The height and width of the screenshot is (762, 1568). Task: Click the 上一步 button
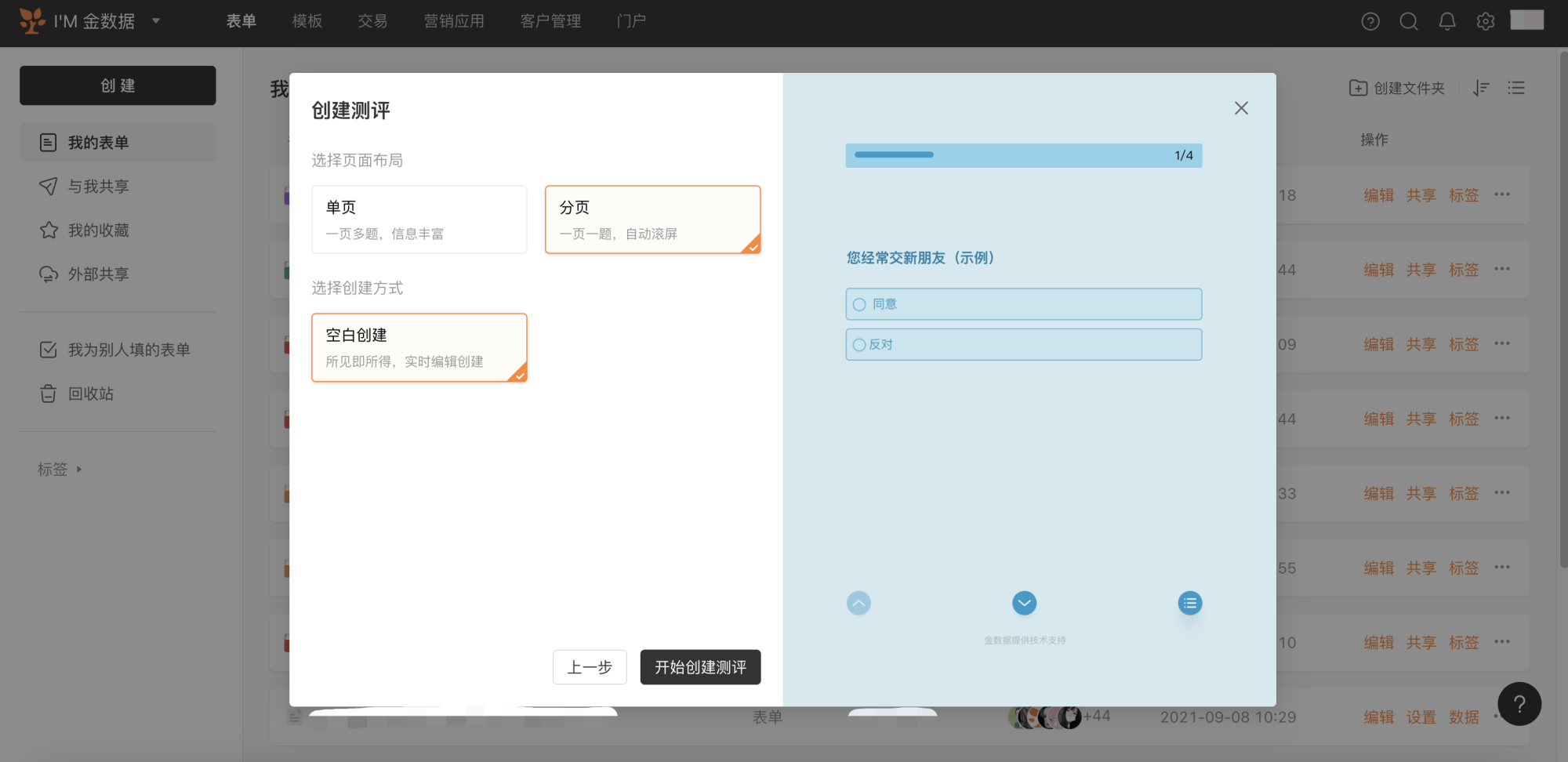click(x=590, y=667)
